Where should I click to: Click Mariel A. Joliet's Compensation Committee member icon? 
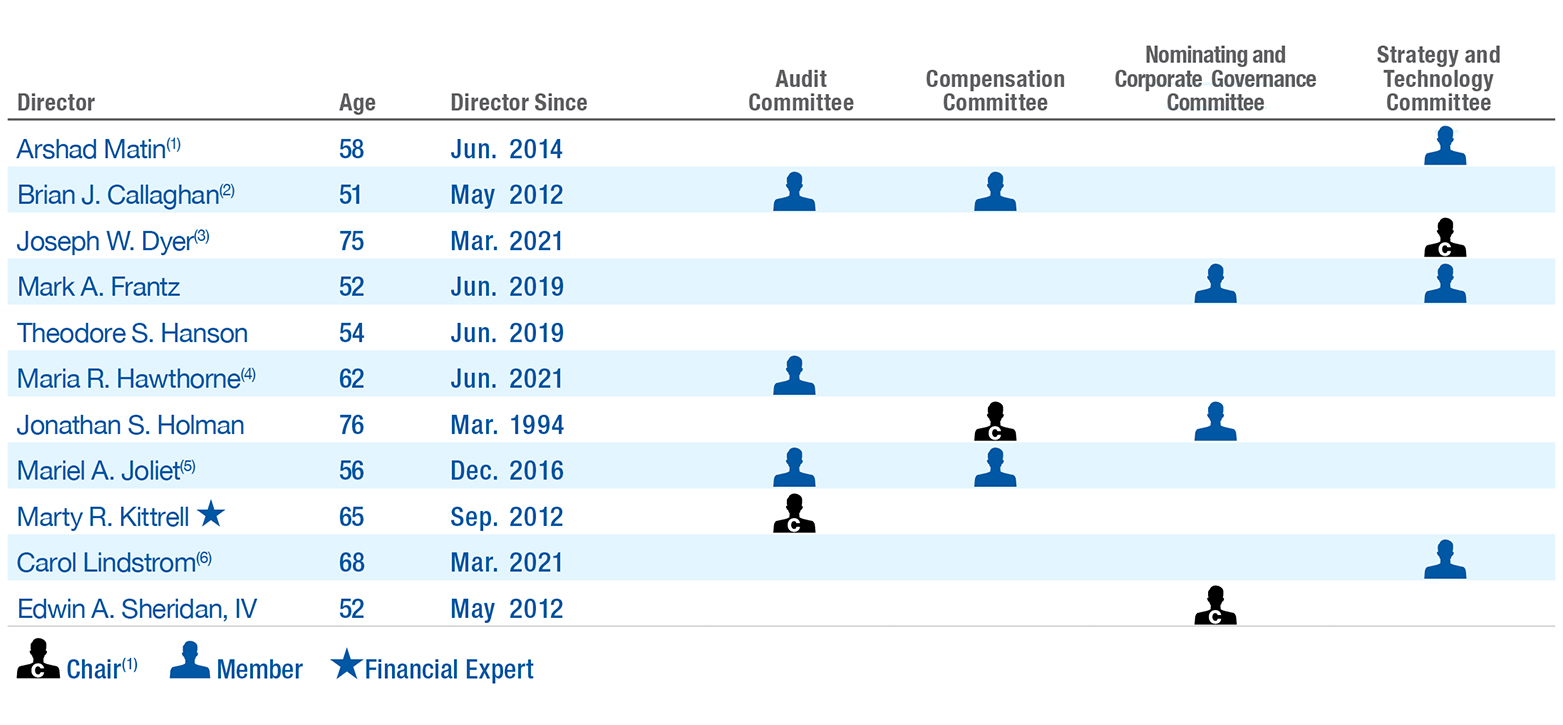coord(995,468)
